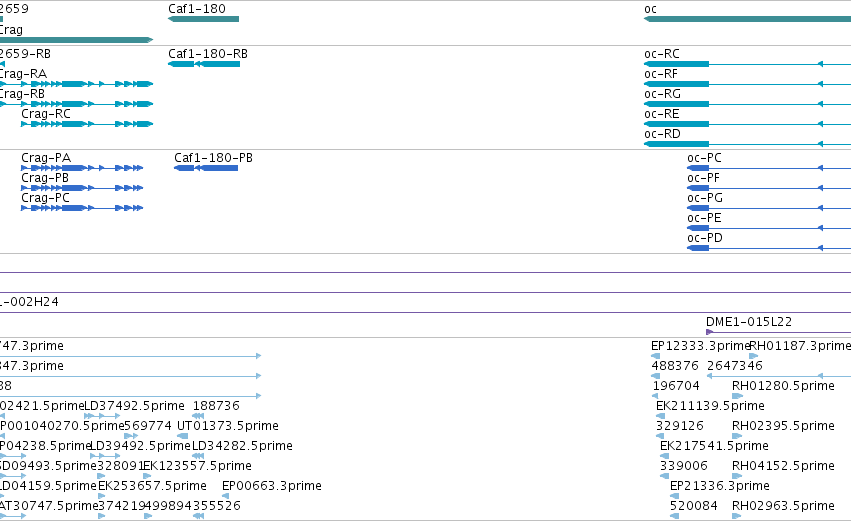Click the LD39492.5prime label
Viewport: 851px width, 521px height.
(x=140, y=447)
